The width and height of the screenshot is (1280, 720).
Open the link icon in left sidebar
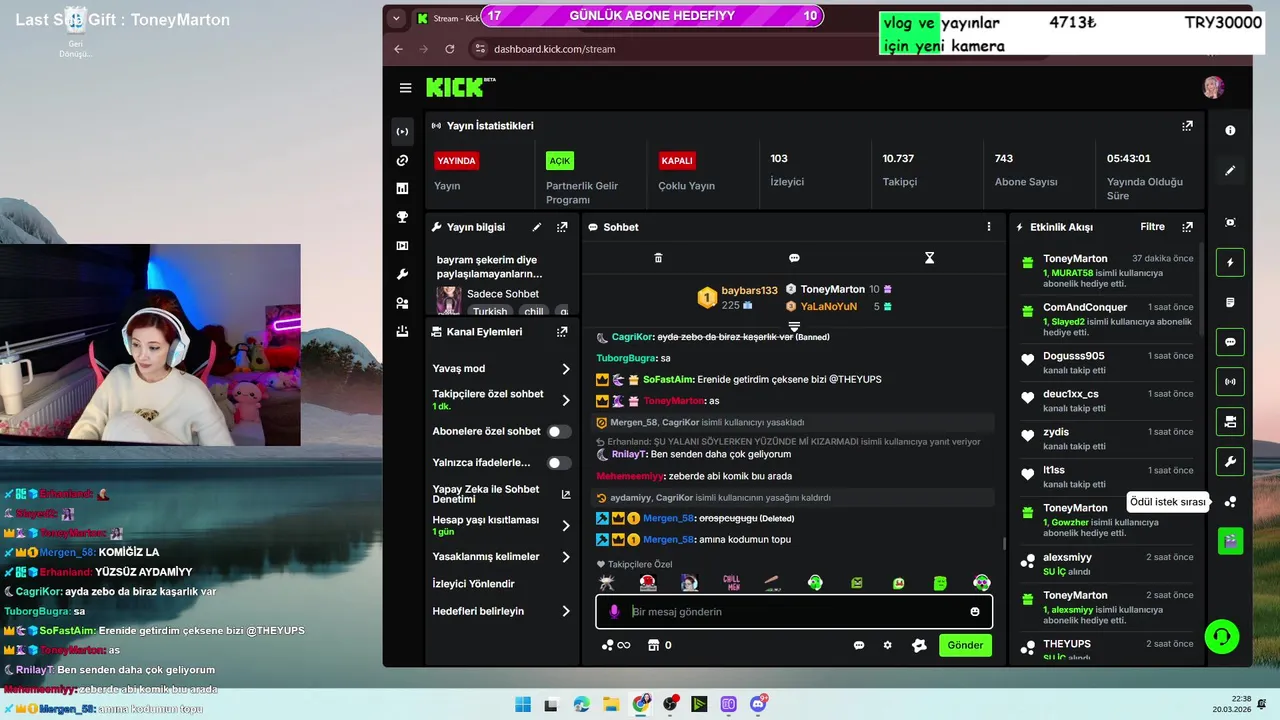(x=402, y=160)
